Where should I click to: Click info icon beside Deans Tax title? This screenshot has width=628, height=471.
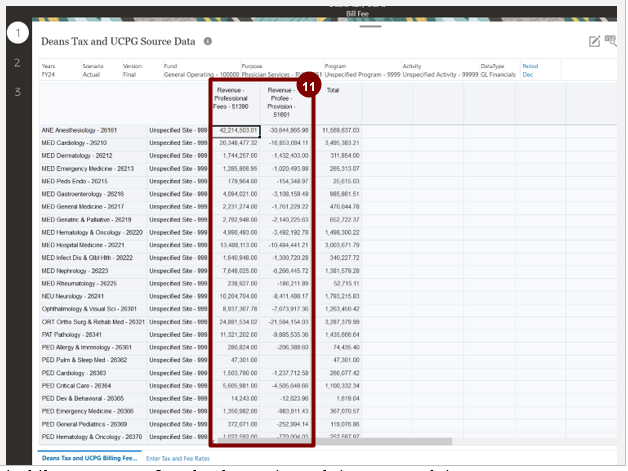tap(207, 41)
